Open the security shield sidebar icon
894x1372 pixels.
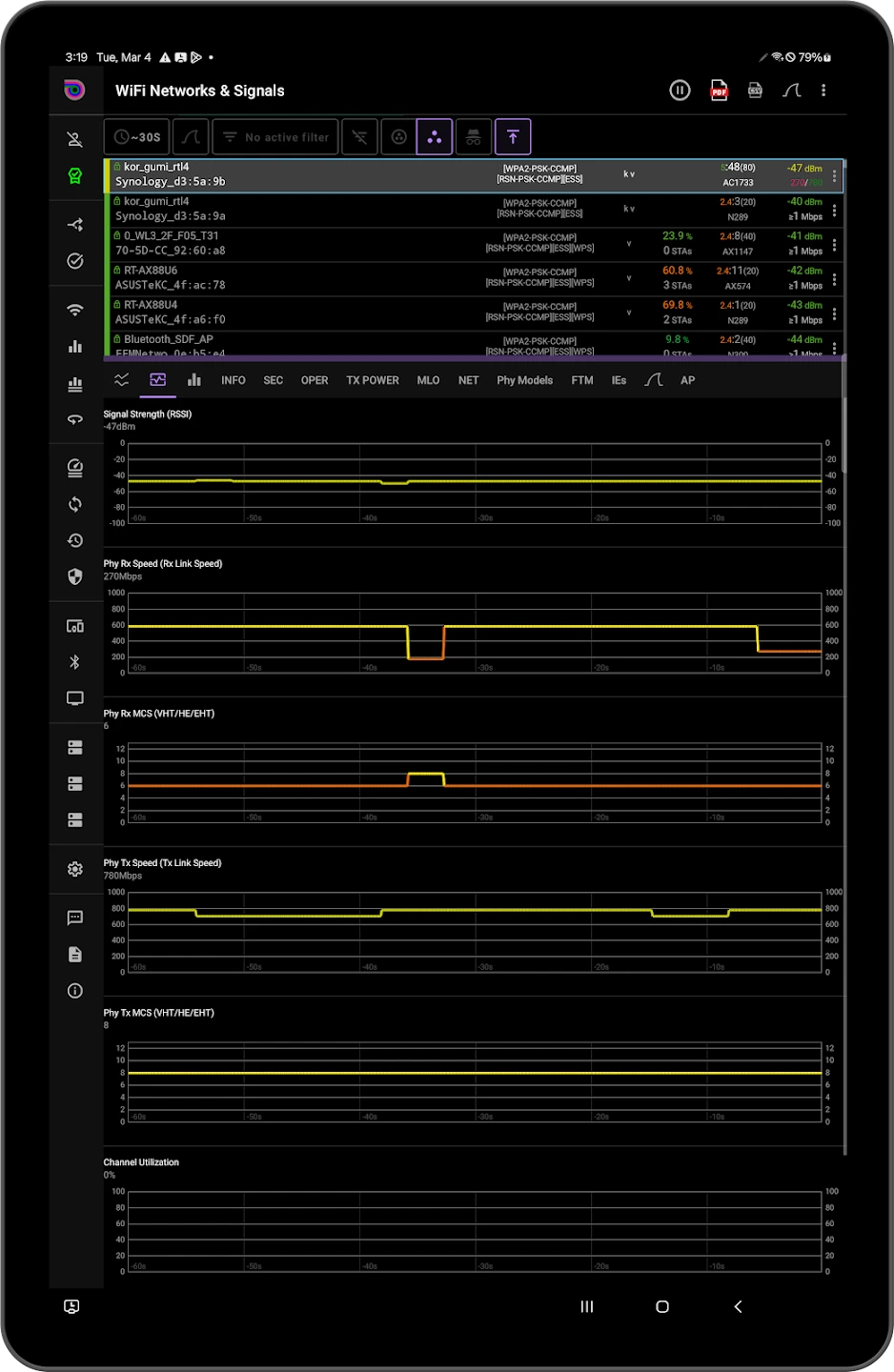[x=75, y=576]
